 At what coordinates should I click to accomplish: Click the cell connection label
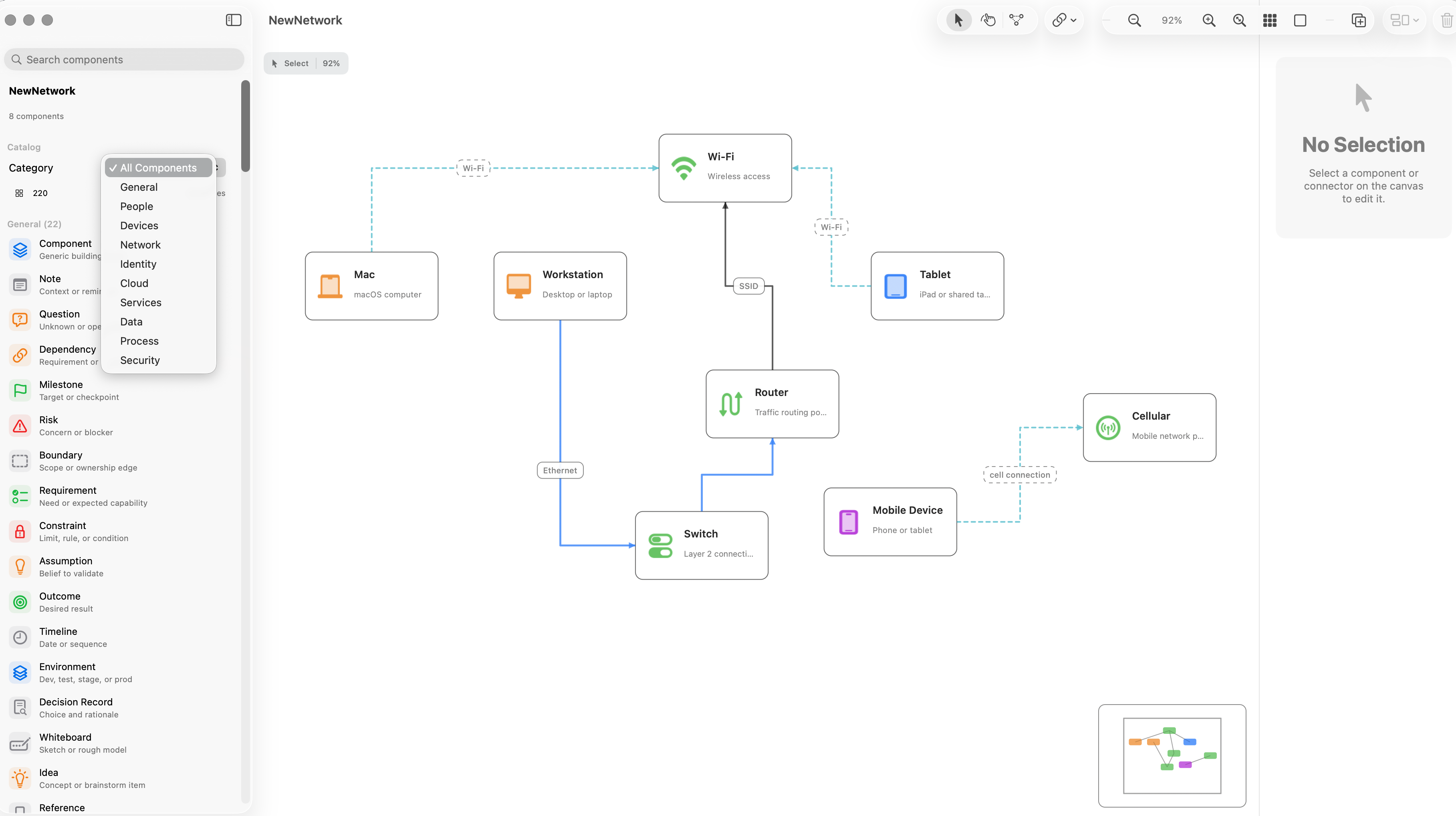1020,475
